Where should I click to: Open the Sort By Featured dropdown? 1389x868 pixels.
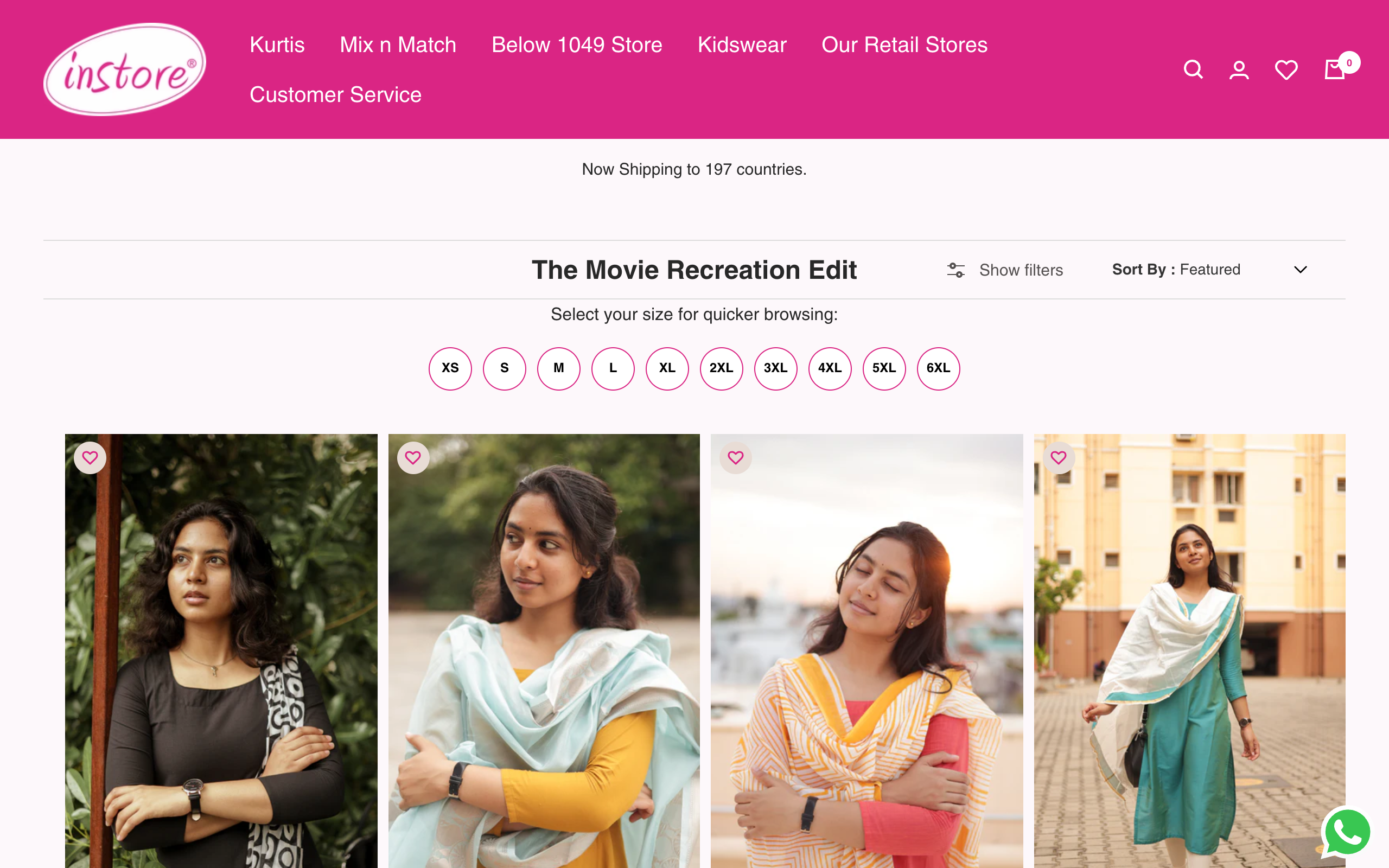(1209, 270)
